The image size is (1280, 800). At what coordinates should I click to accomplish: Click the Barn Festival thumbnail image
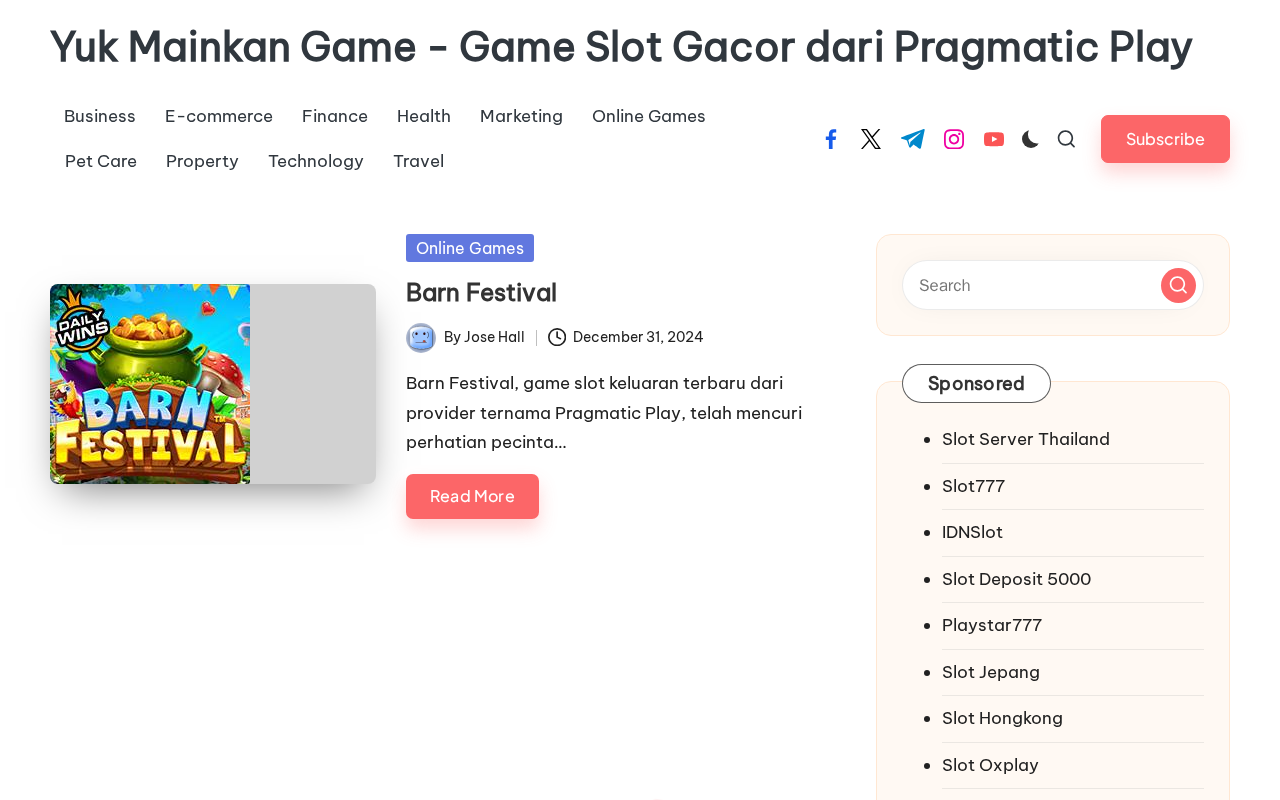point(150,384)
